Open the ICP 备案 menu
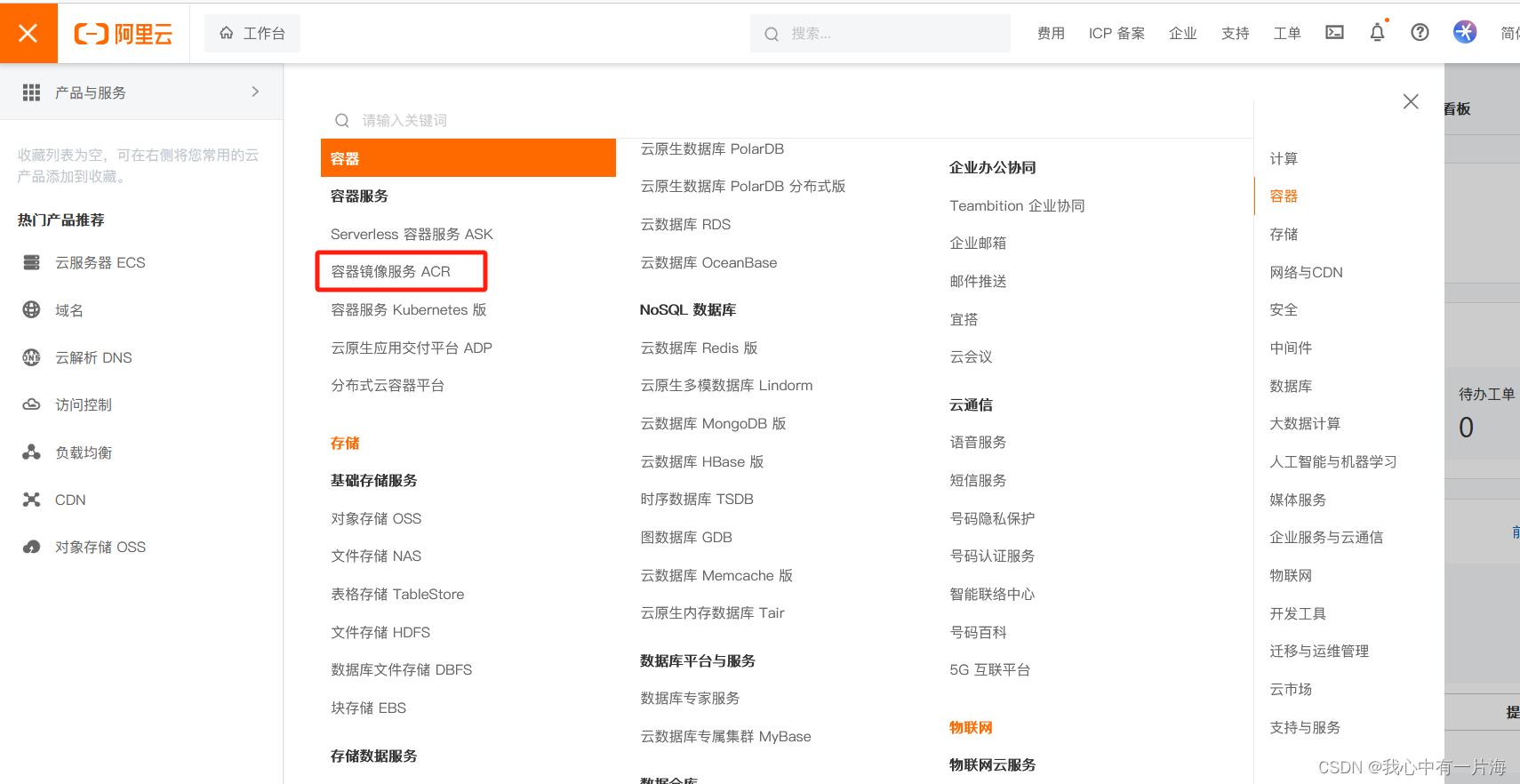The height and width of the screenshot is (784, 1520). point(1116,34)
